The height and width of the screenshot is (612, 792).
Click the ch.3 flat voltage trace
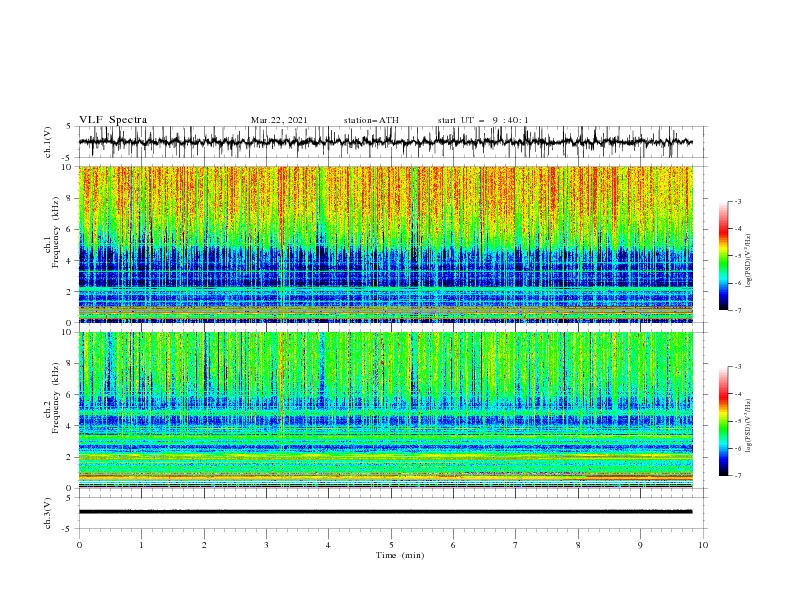[x=385, y=512]
